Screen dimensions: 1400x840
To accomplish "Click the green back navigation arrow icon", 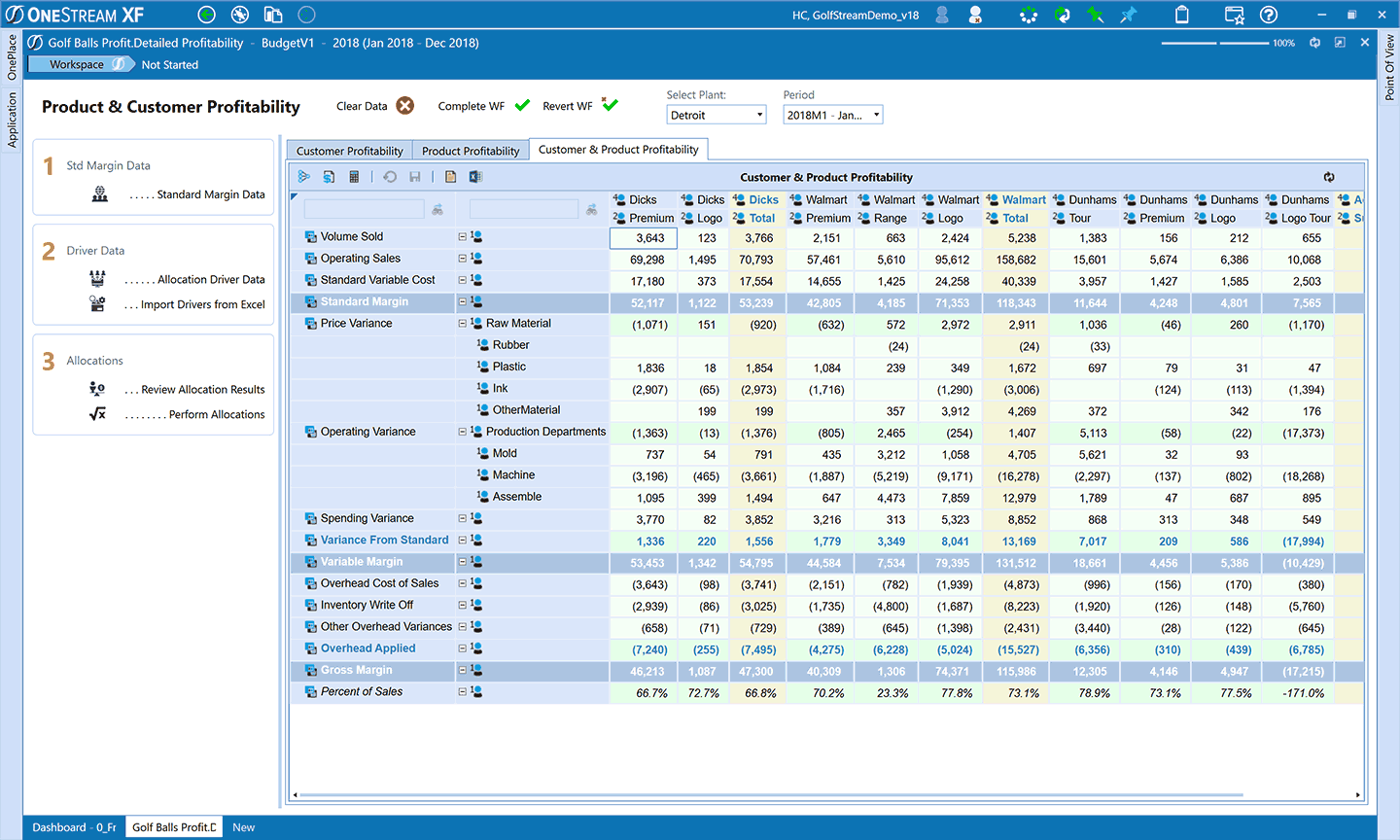I will [206, 15].
